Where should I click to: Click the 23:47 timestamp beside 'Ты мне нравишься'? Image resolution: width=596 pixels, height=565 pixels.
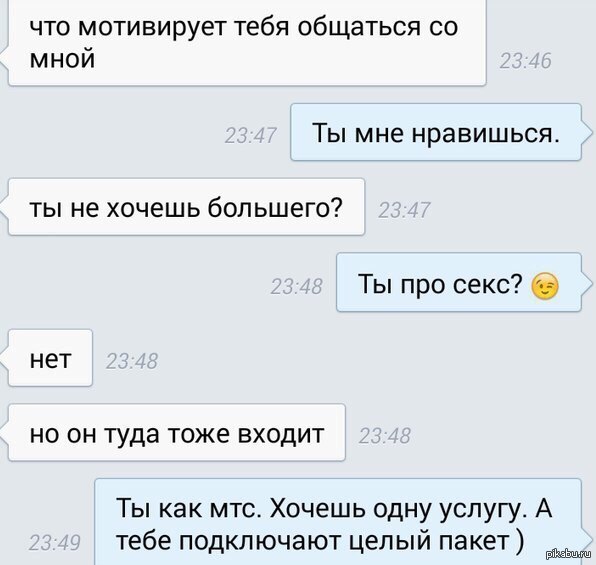click(x=250, y=135)
